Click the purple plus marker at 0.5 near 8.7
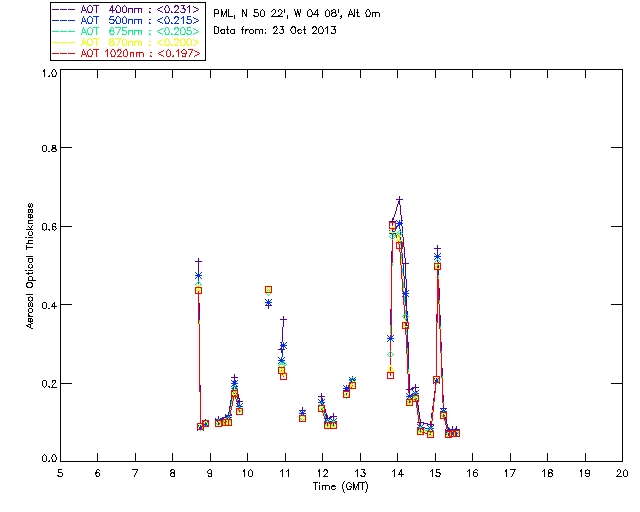The width and height of the screenshot is (640, 512). pyautogui.click(x=198, y=261)
